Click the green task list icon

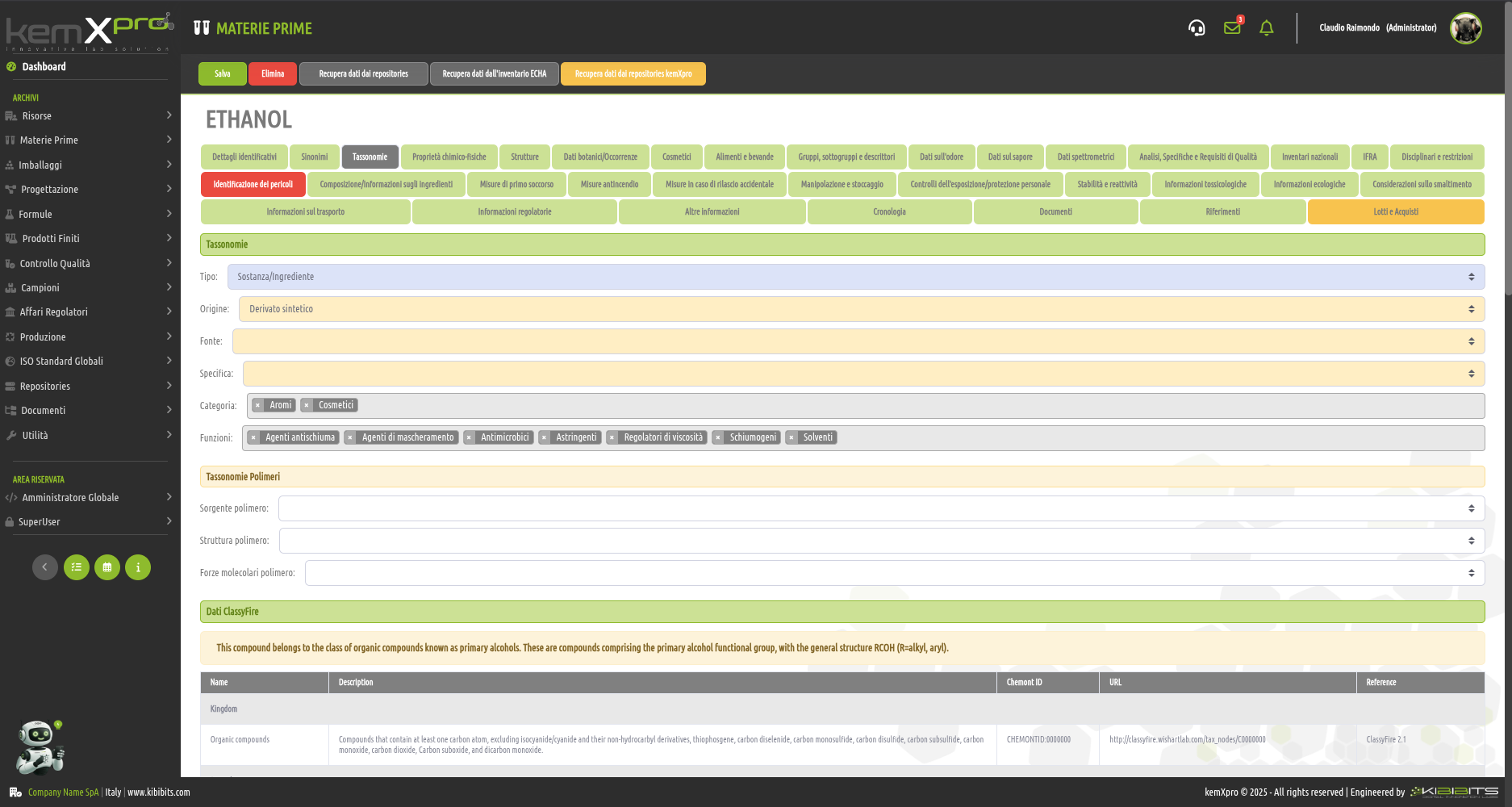[x=77, y=567]
